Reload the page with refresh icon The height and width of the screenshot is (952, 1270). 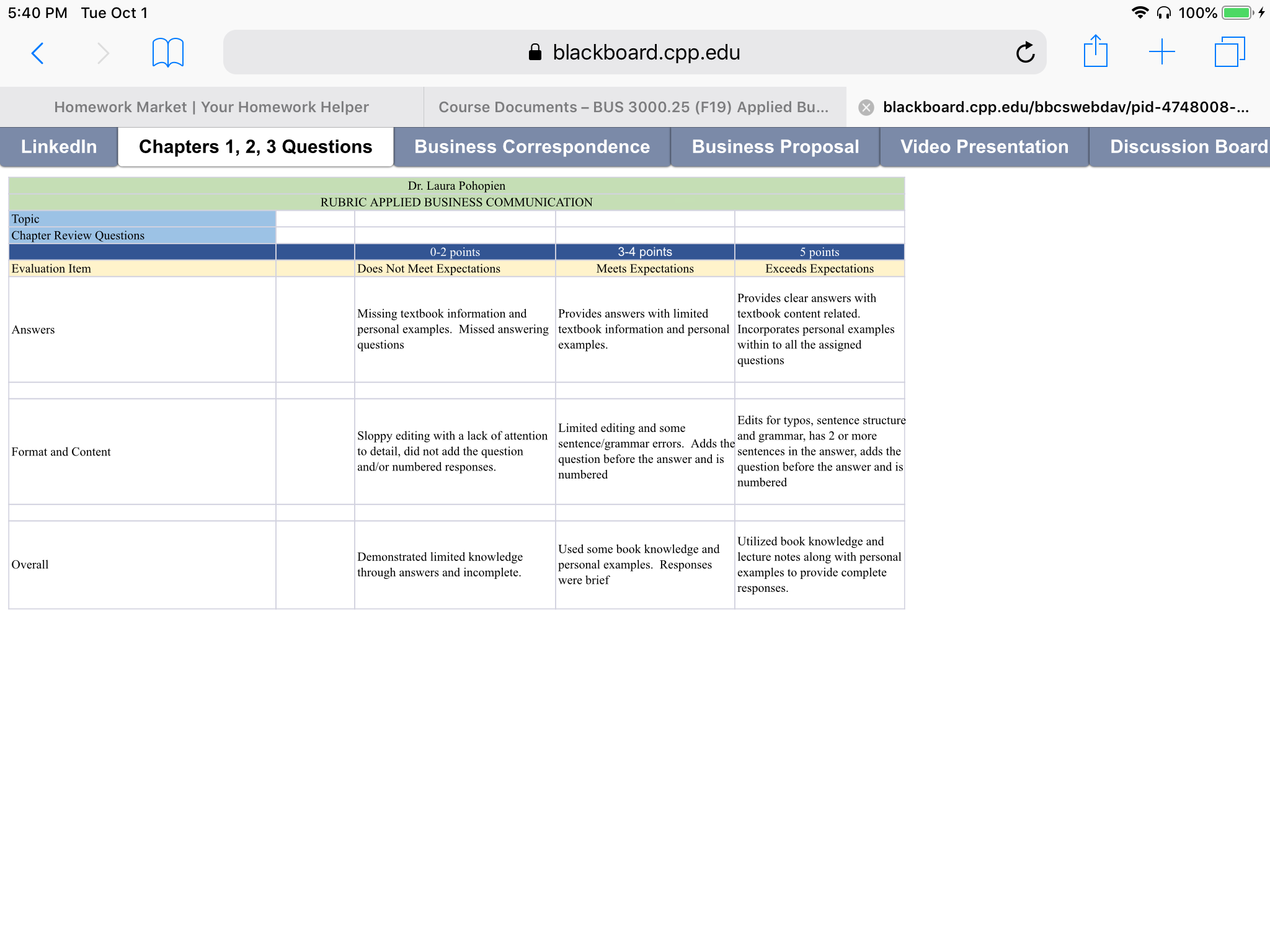(1026, 53)
